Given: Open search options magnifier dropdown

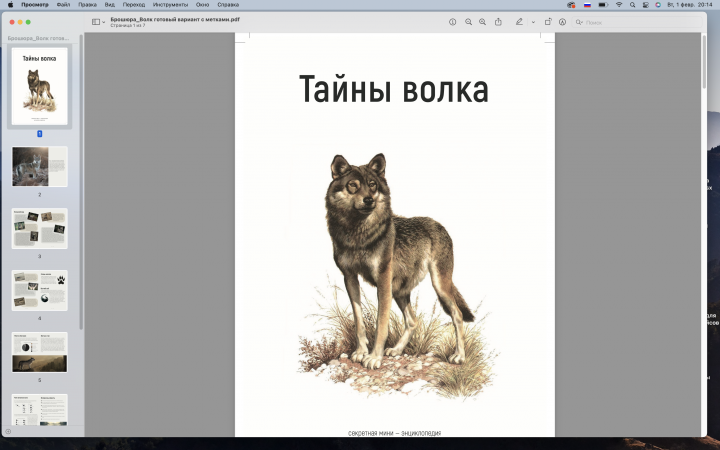Looking at the screenshot, I should (x=579, y=22).
